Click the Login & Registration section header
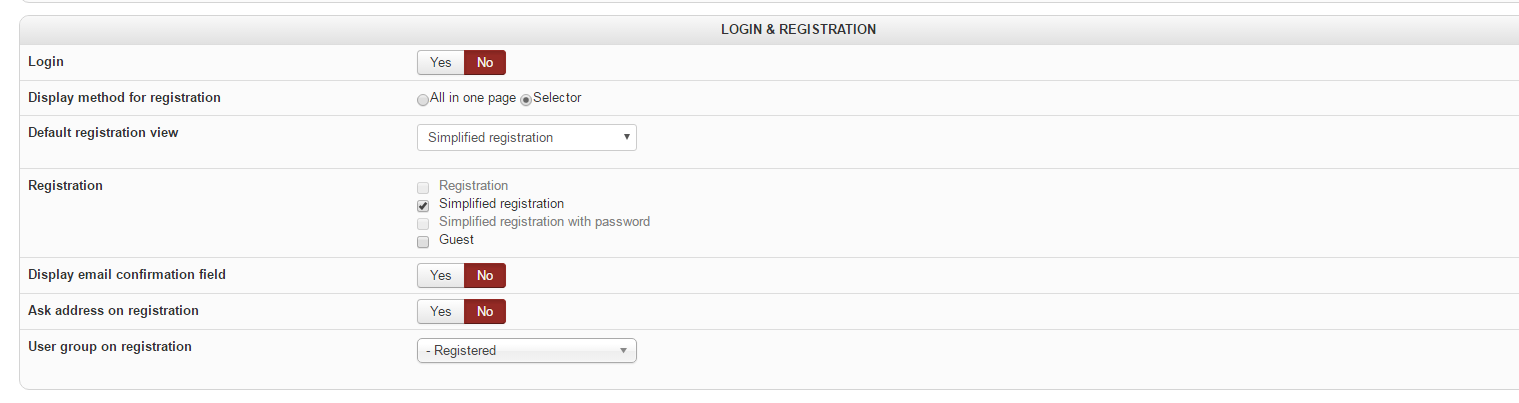 click(x=798, y=30)
